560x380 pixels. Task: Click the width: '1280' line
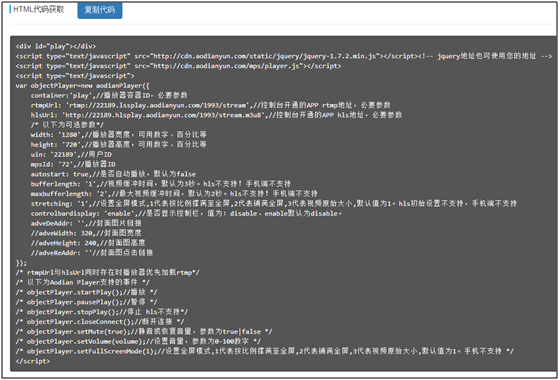(119, 135)
